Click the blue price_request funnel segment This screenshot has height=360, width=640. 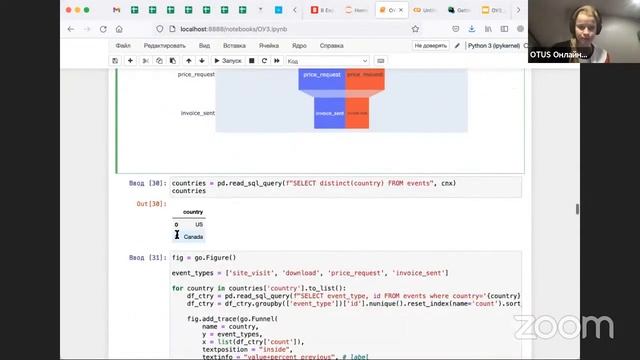(x=322, y=79)
